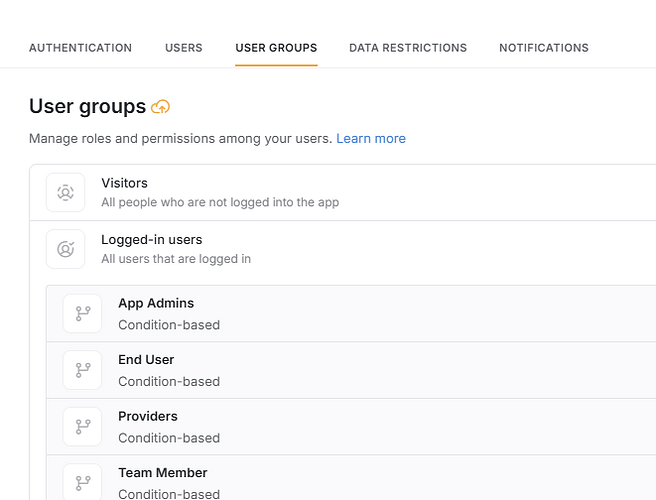Select the End User group name
The height and width of the screenshot is (500, 656).
[146, 360]
